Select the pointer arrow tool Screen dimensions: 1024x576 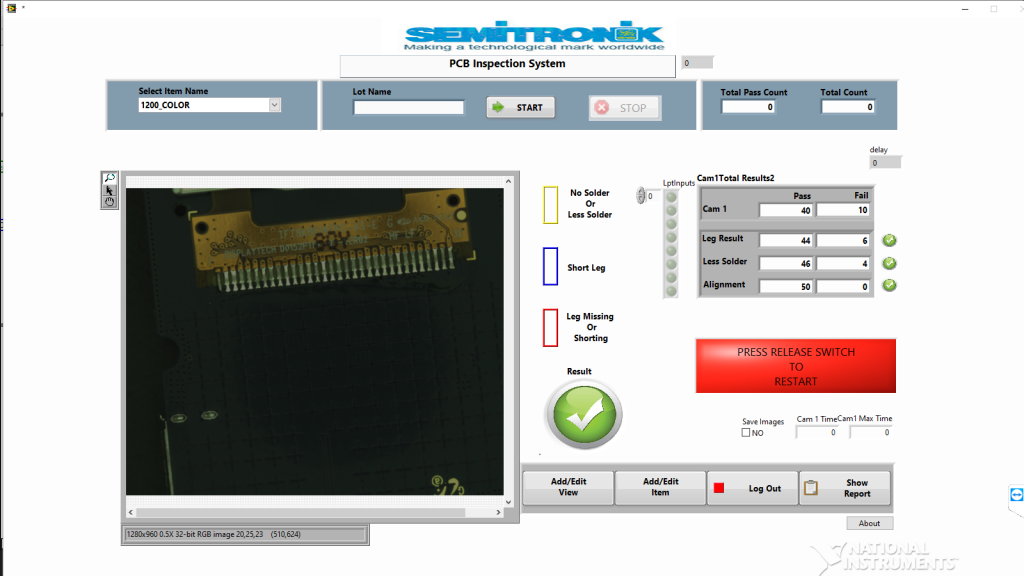[x=110, y=190]
